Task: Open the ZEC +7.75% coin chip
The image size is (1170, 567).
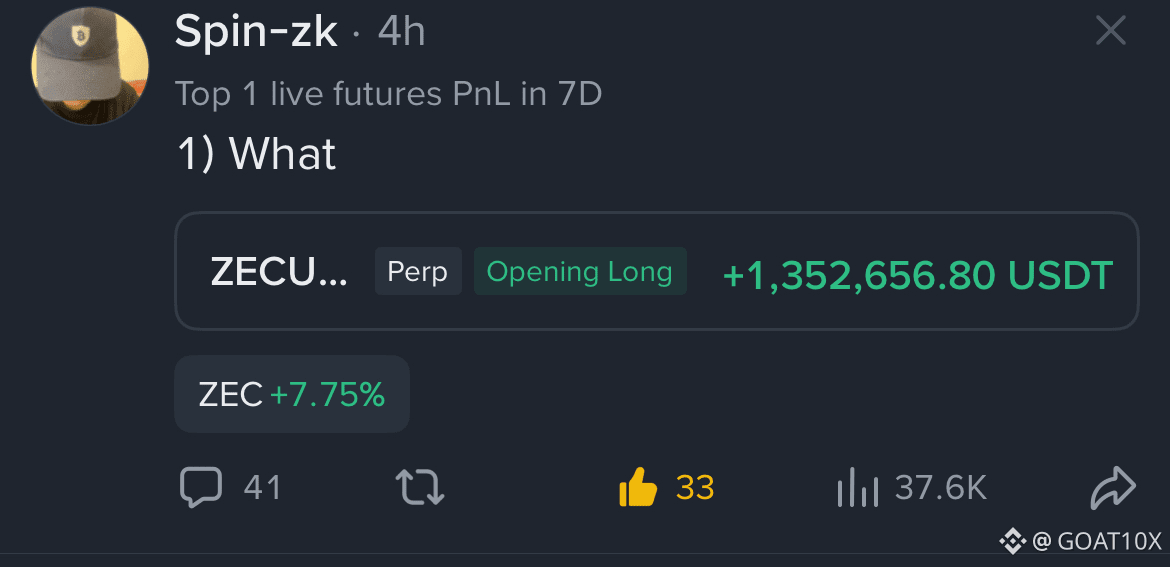Action: [x=292, y=394]
